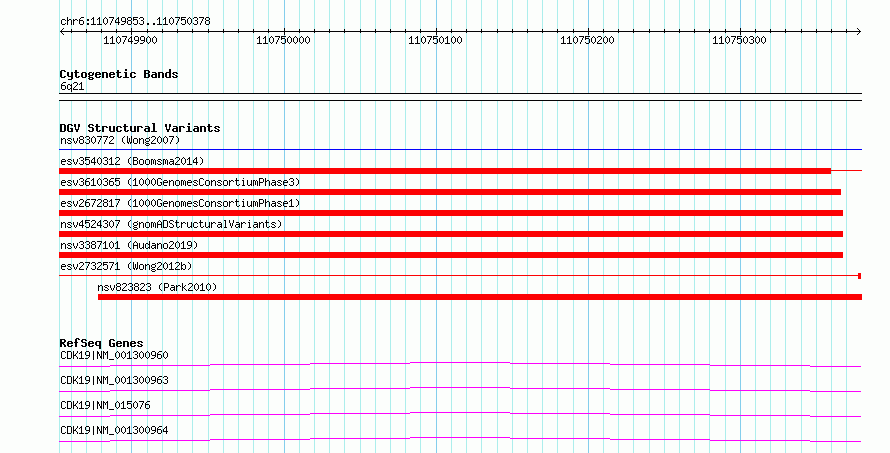Open transcript CDK19|NM_001300963
The height and width of the screenshot is (453, 890).
114,380
